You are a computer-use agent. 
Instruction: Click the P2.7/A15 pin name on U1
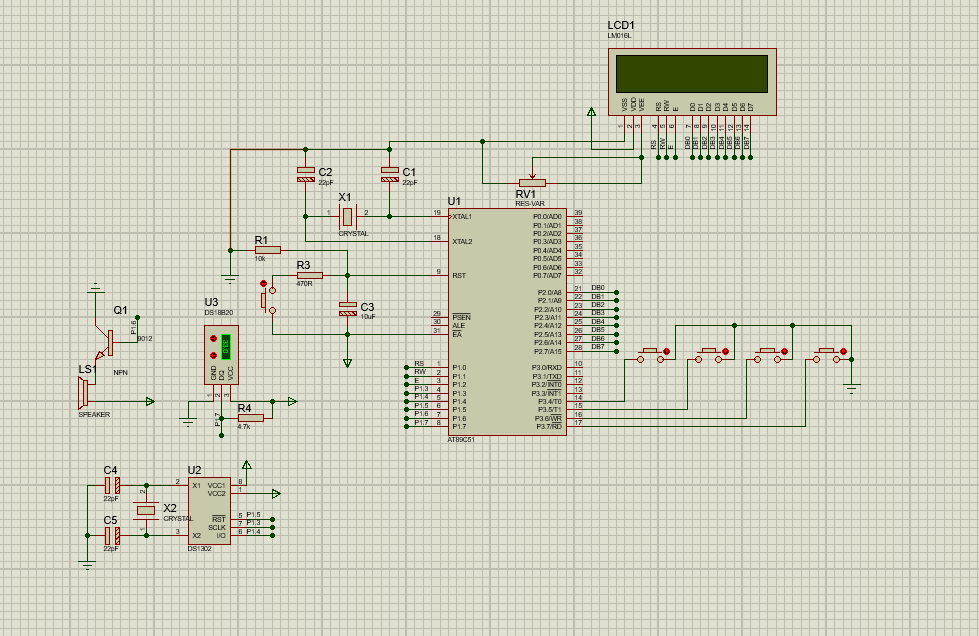(549, 351)
